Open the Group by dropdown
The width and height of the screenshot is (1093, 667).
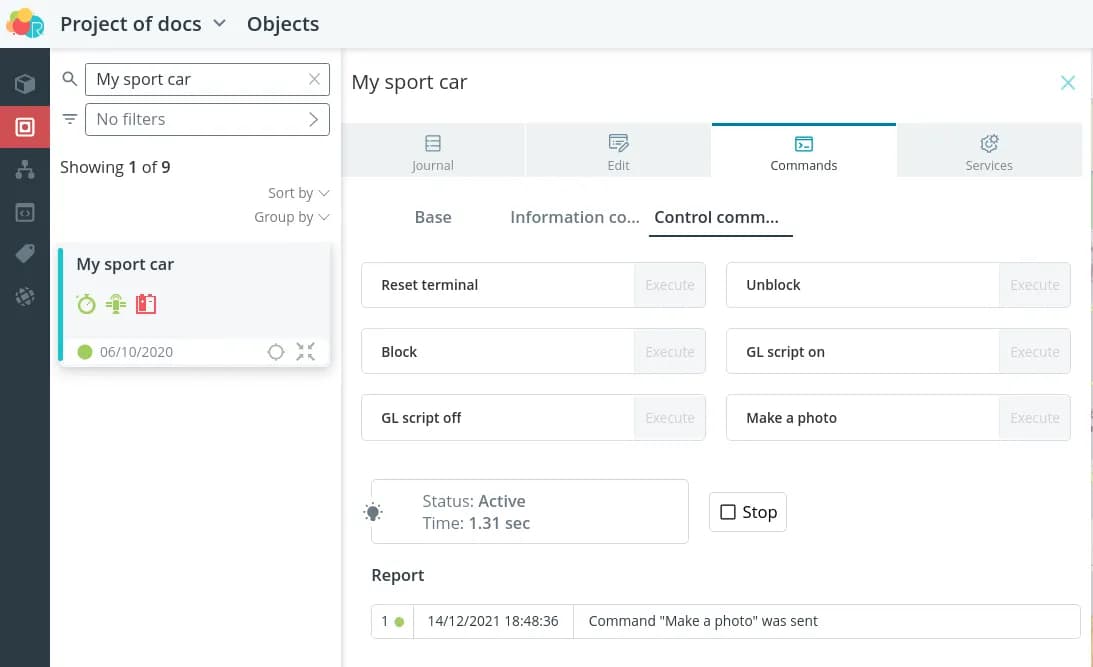point(291,217)
